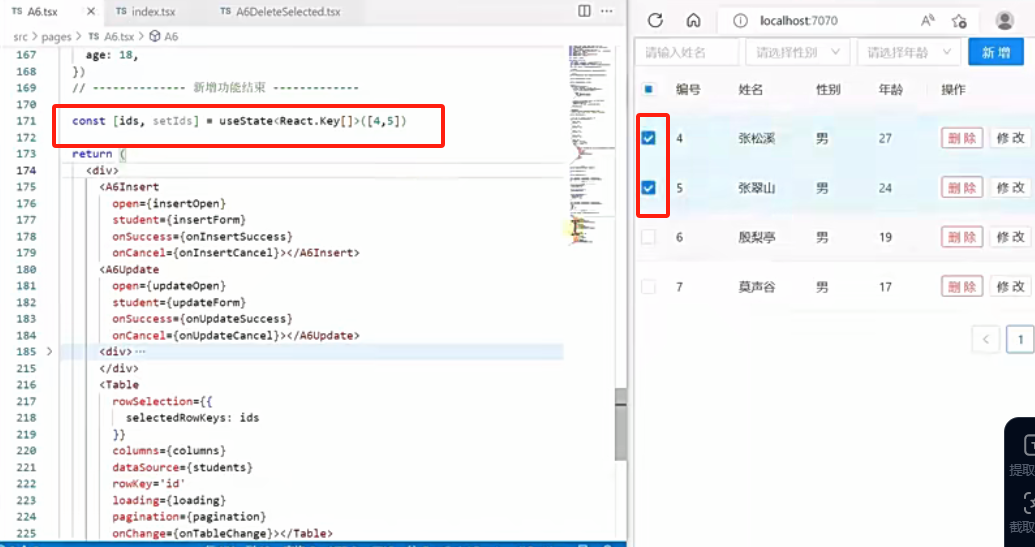The width and height of the screenshot is (1035, 547).
Task: Click the 年龄 column header
Action: (x=890, y=90)
